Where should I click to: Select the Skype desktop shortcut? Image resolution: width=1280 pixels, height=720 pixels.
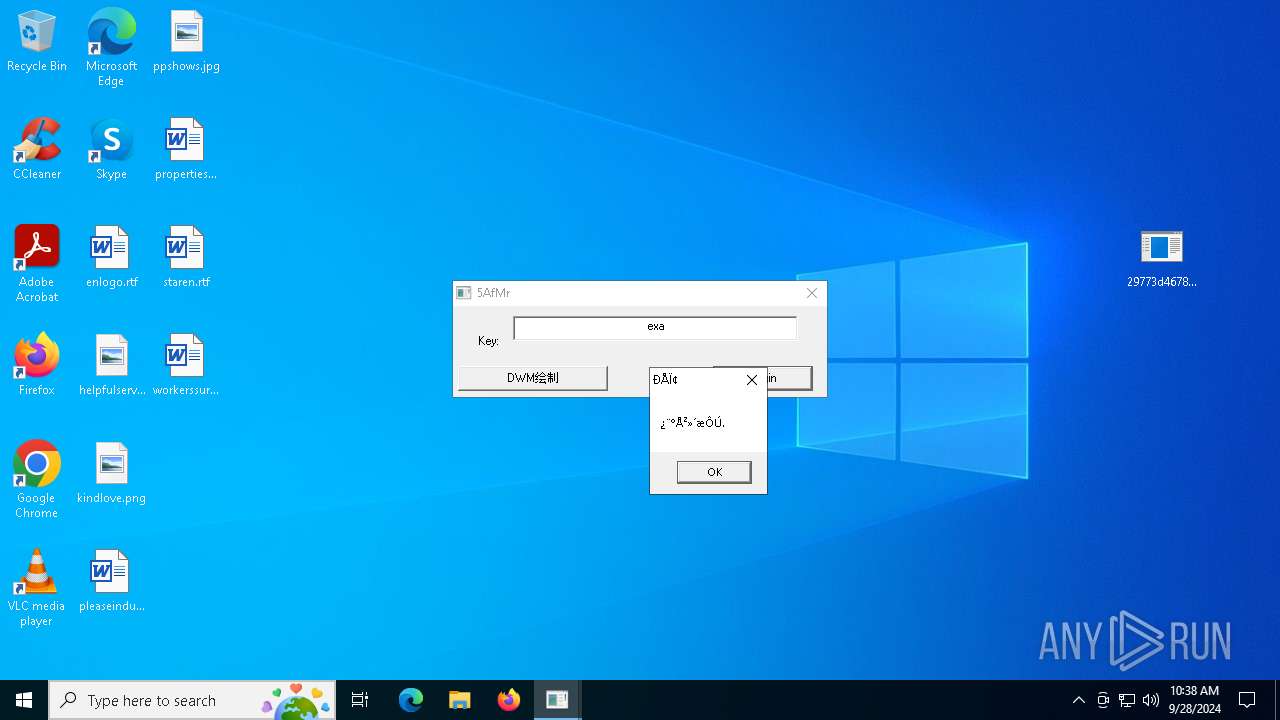(x=111, y=150)
